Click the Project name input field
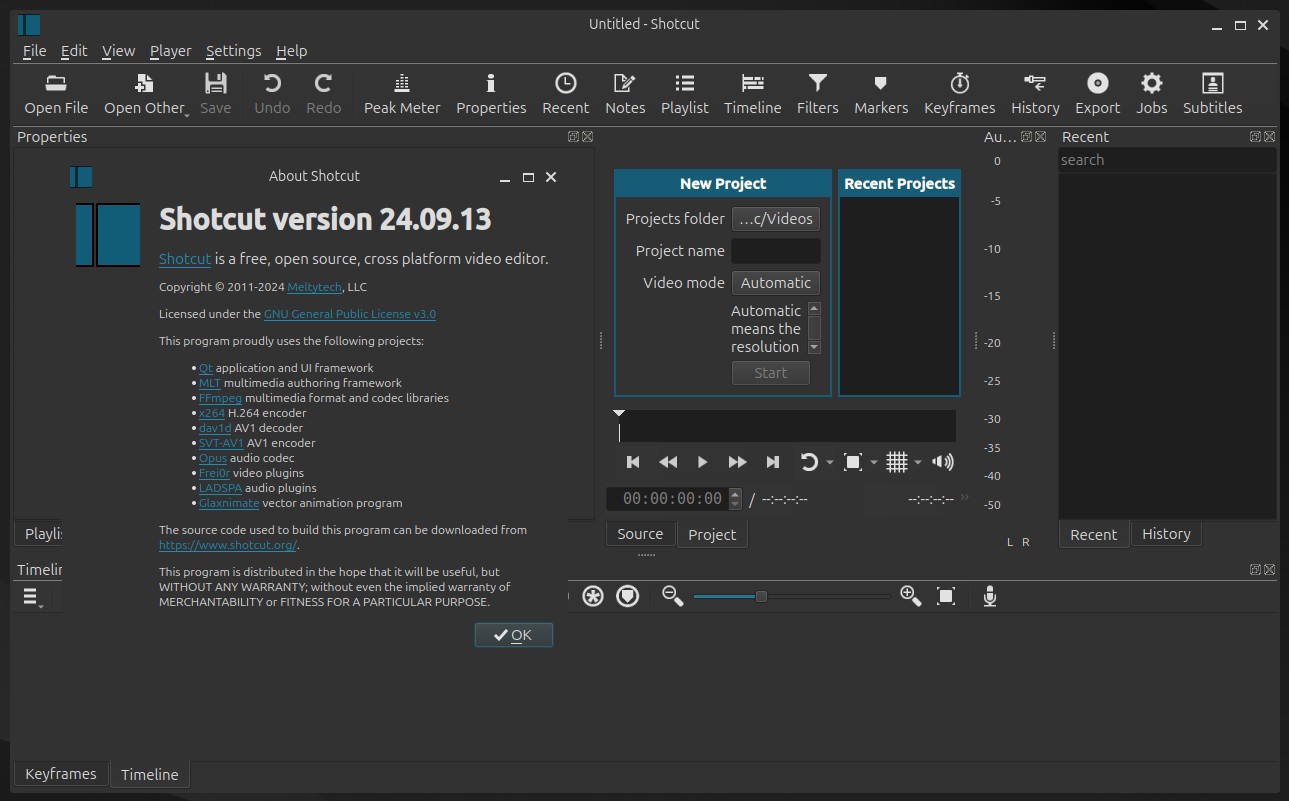1289x801 pixels. coord(776,251)
